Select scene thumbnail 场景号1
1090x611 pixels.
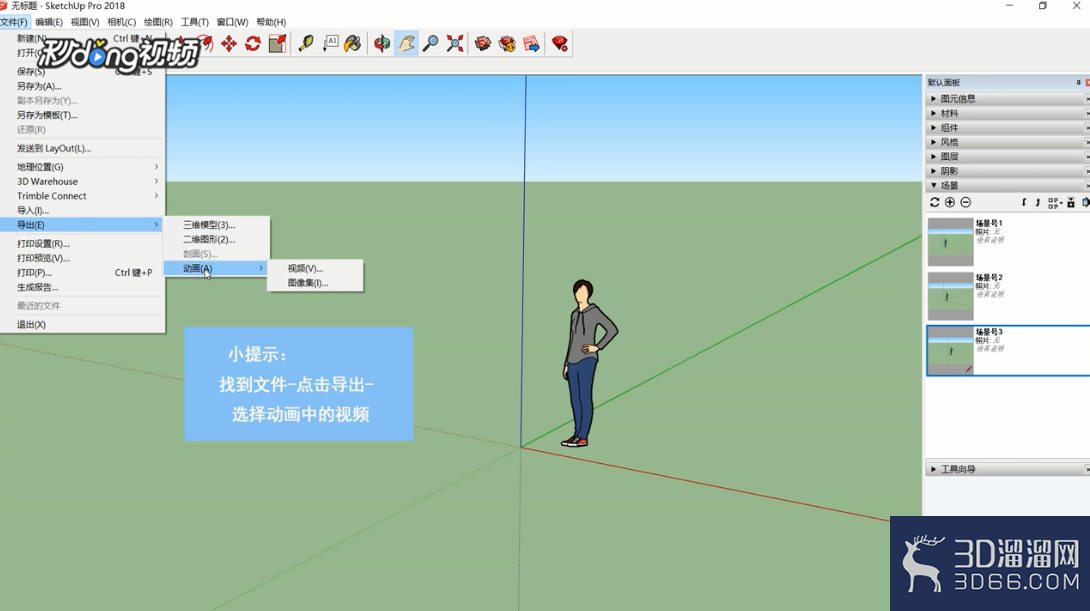pos(950,242)
